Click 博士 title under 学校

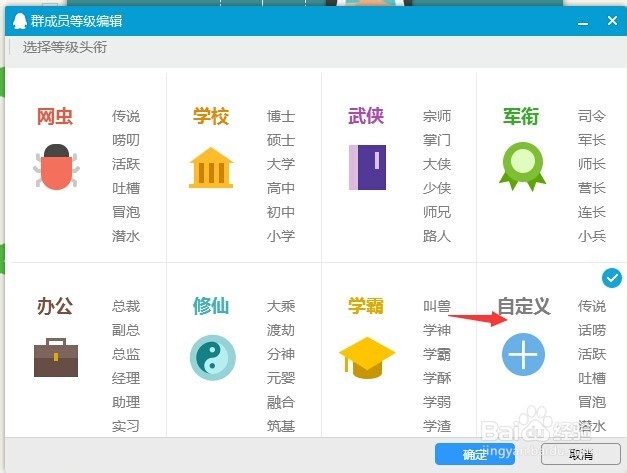click(x=281, y=116)
